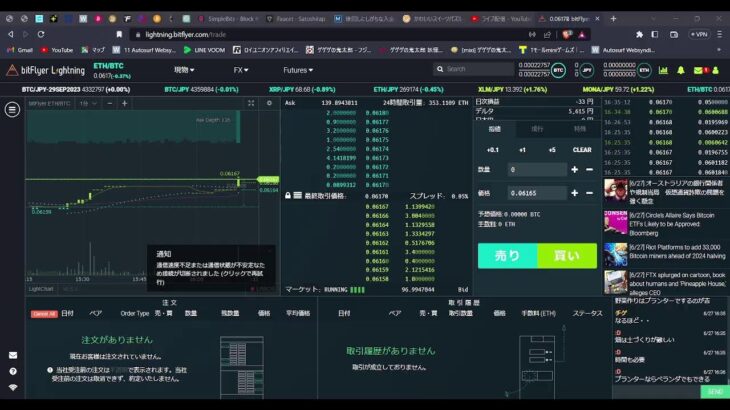The width and height of the screenshot is (730, 410).
Task: Expand the 現物 dropdown menu
Action: 184,70
